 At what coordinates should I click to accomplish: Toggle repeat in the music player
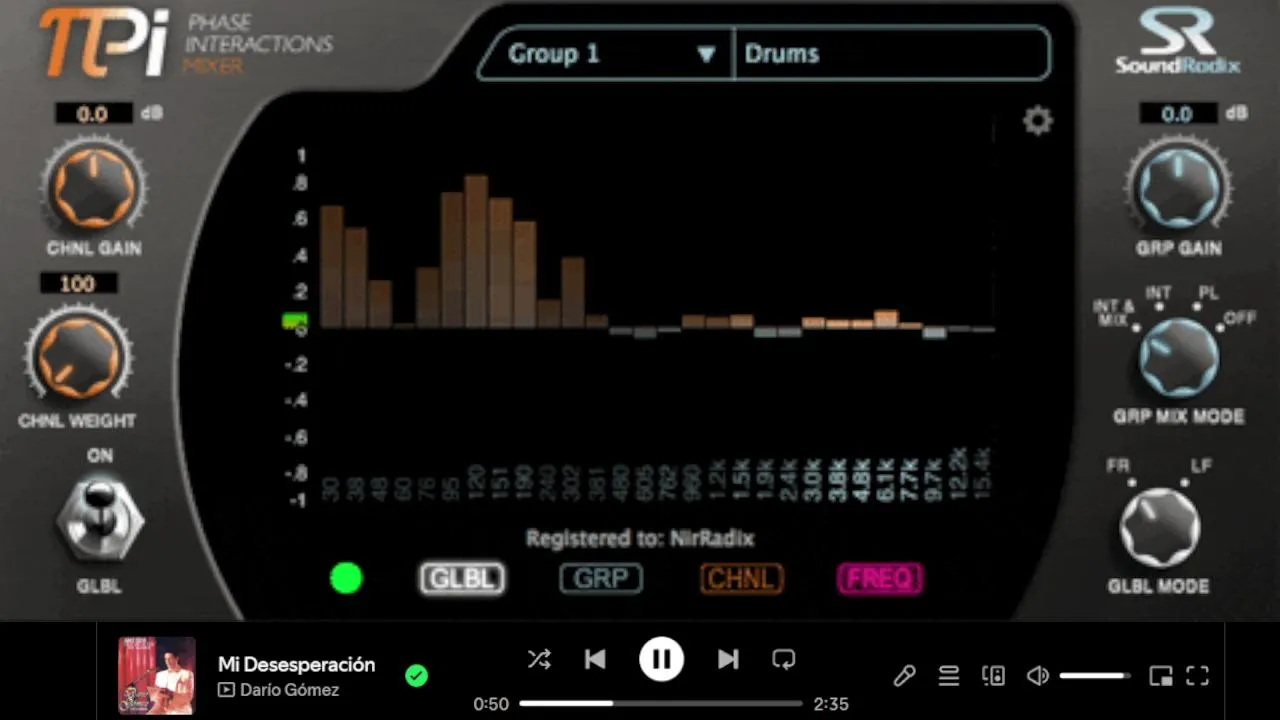tap(784, 659)
